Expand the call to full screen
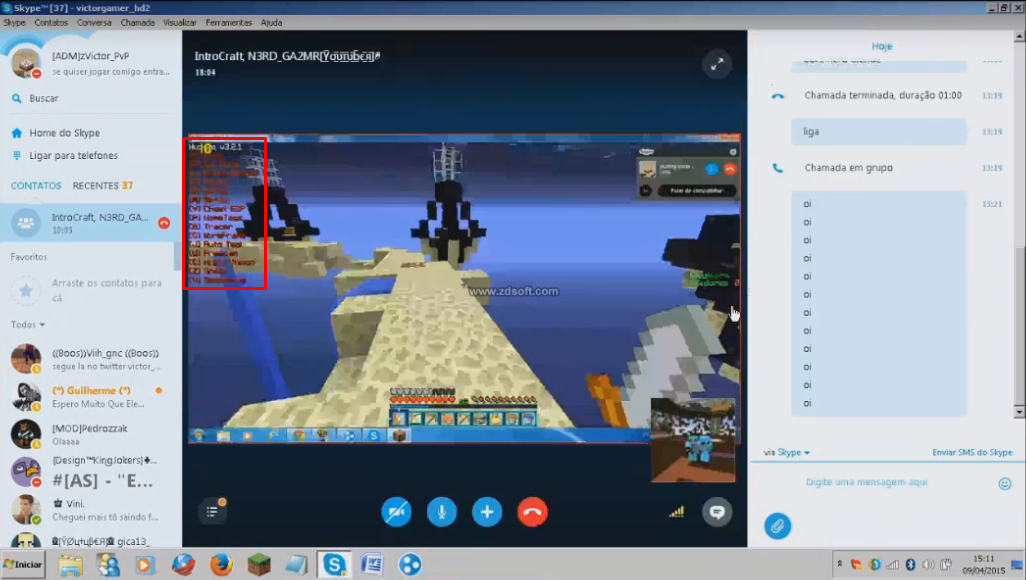 pyautogui.click(x=717, y=64)
